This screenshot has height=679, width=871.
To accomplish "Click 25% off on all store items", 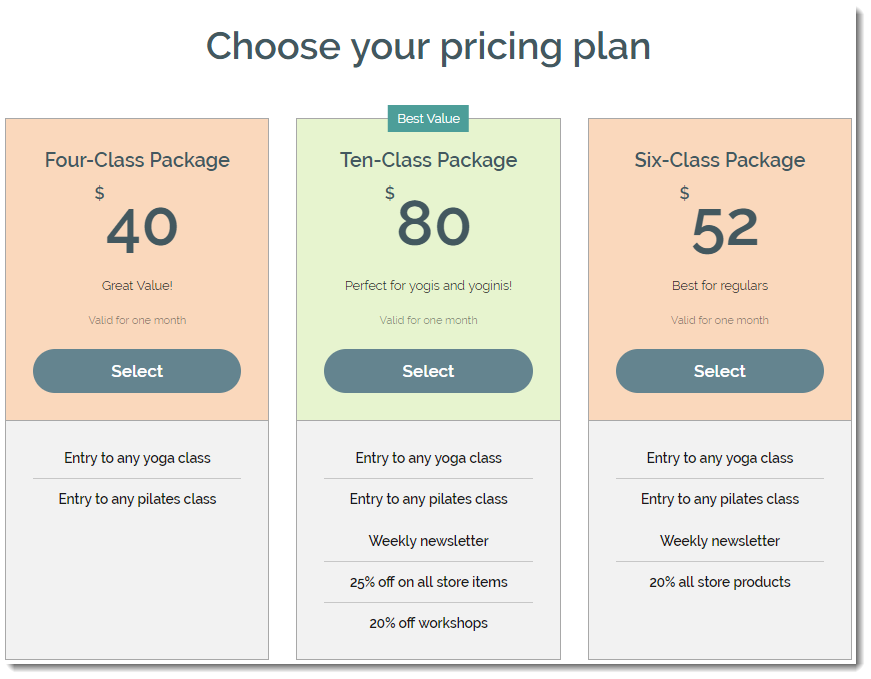I will [428, 582].
